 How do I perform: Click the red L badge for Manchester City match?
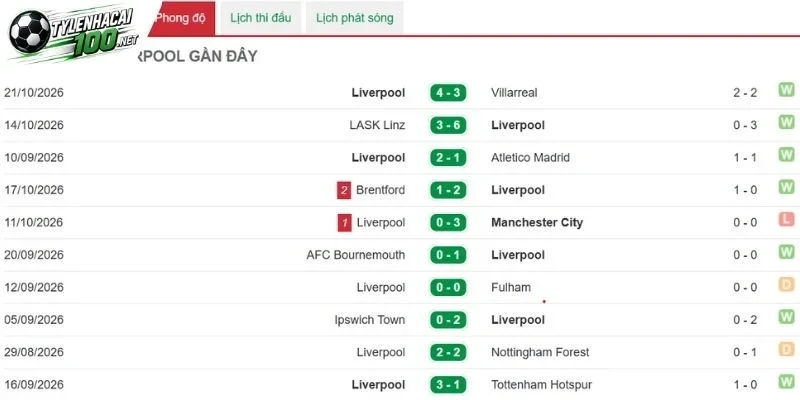[x=786, y=220]
